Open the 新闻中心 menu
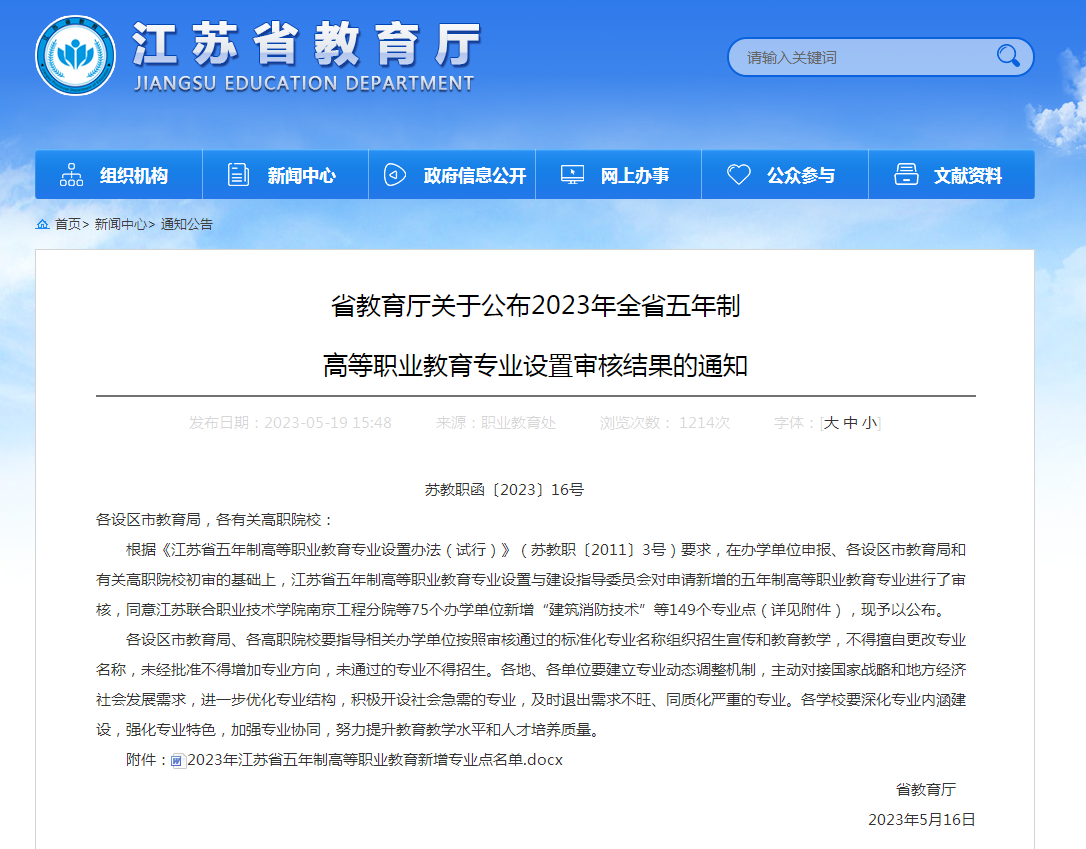The height and width of the screenshot is (849, 1086). pyautogui.click(x=285, y=175)
